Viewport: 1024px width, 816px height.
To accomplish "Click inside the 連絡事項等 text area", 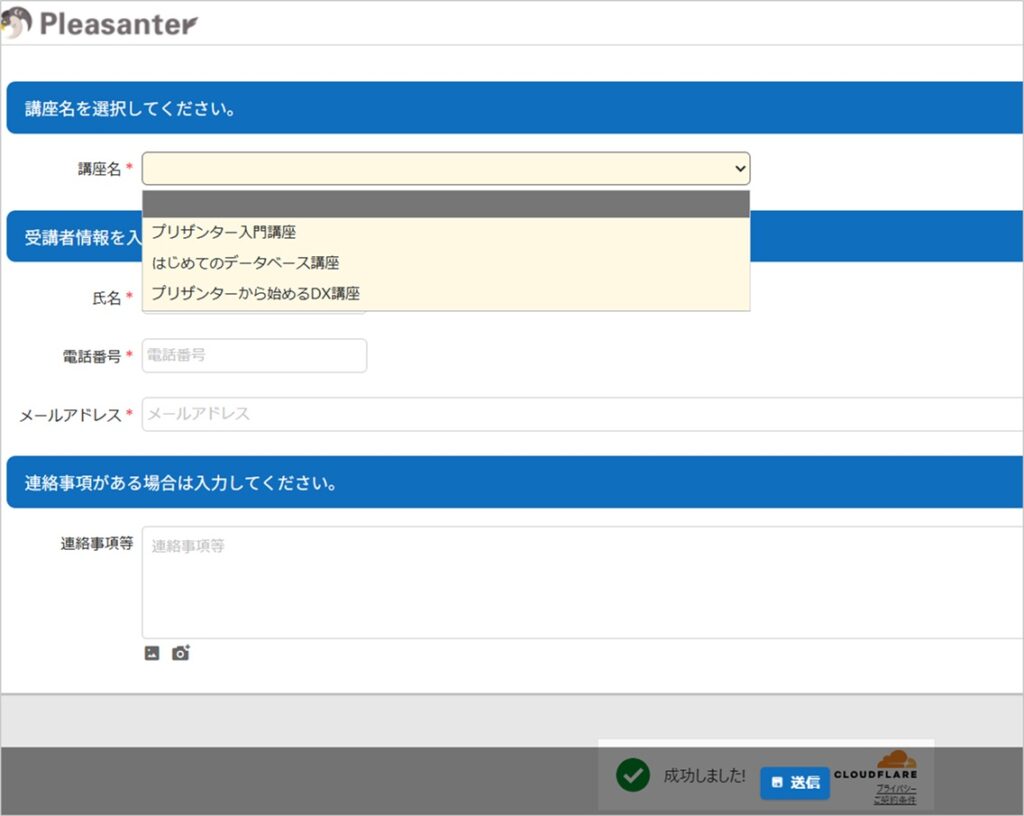I will click(580, 582).
